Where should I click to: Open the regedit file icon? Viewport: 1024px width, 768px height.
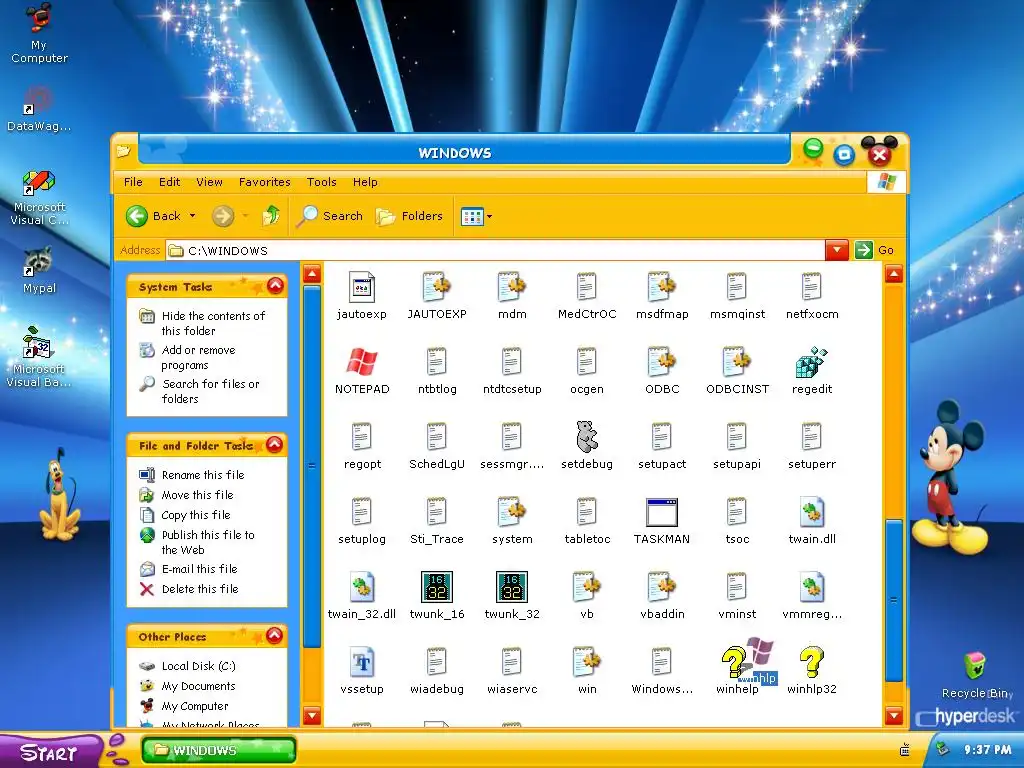tap(812, 362)
